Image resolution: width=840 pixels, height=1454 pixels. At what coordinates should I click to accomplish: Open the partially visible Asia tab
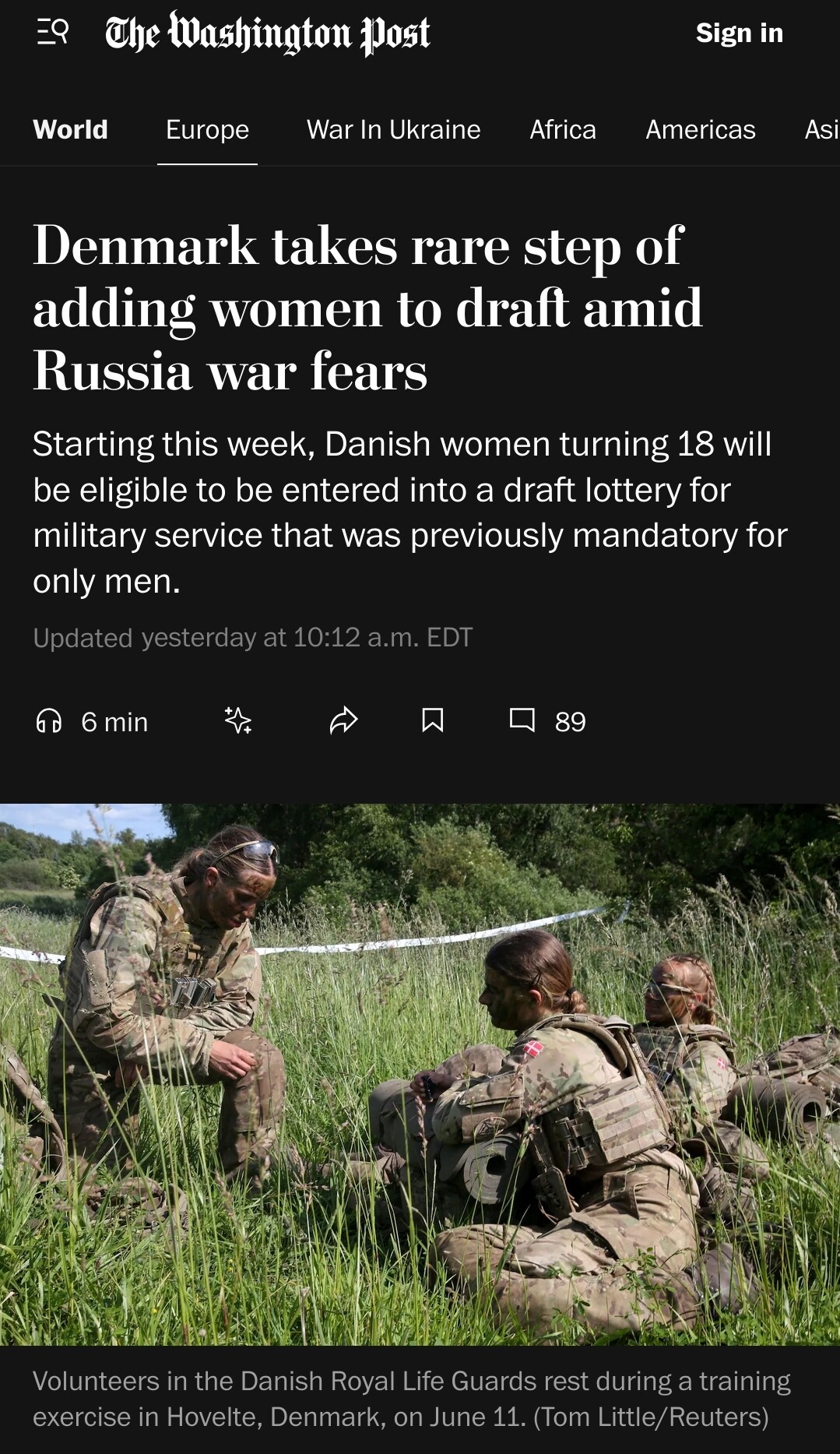821,129
